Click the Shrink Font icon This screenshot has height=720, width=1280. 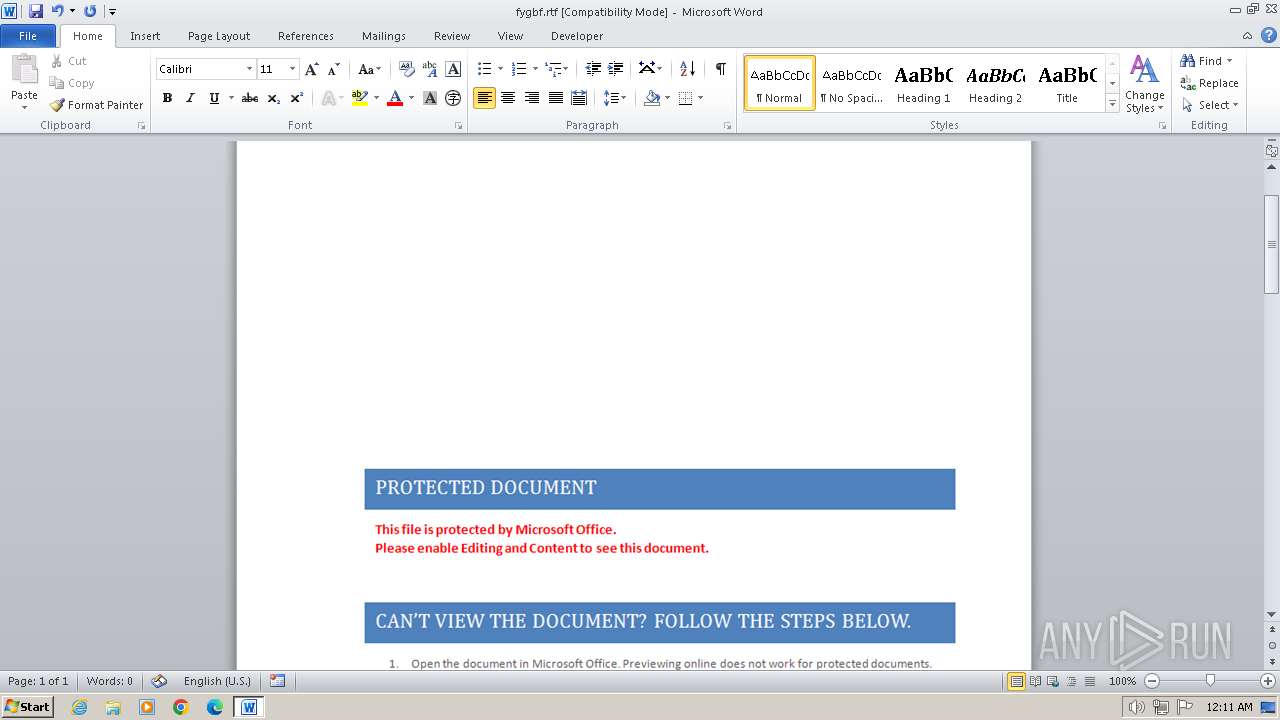pos(334,69)
